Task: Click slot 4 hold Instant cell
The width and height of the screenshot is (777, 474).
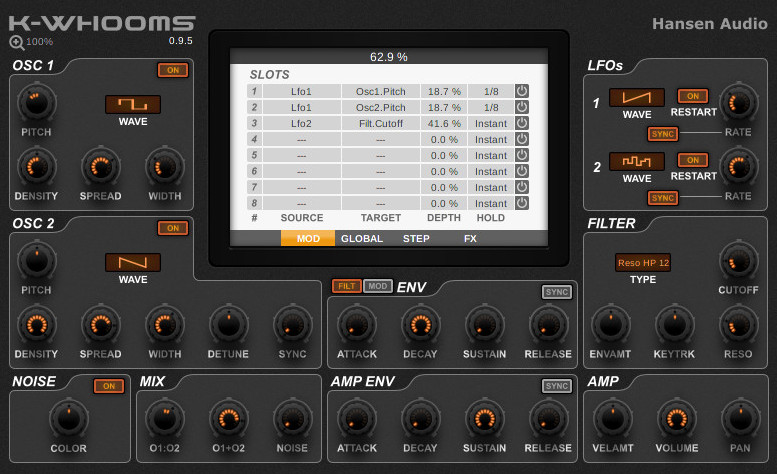Action: [x=491, y=140]
